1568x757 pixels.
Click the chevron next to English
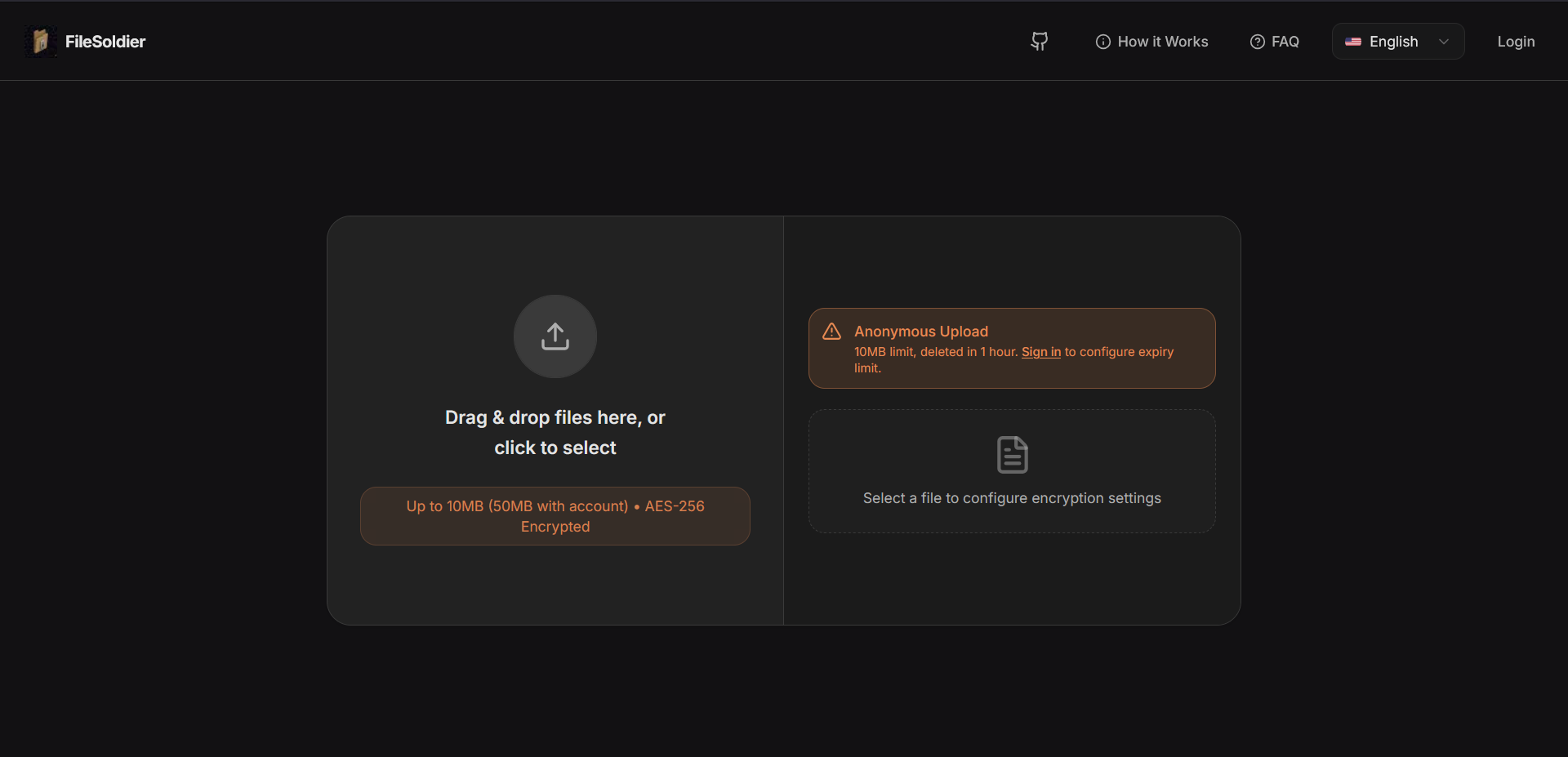click(x=1444, y=42)
